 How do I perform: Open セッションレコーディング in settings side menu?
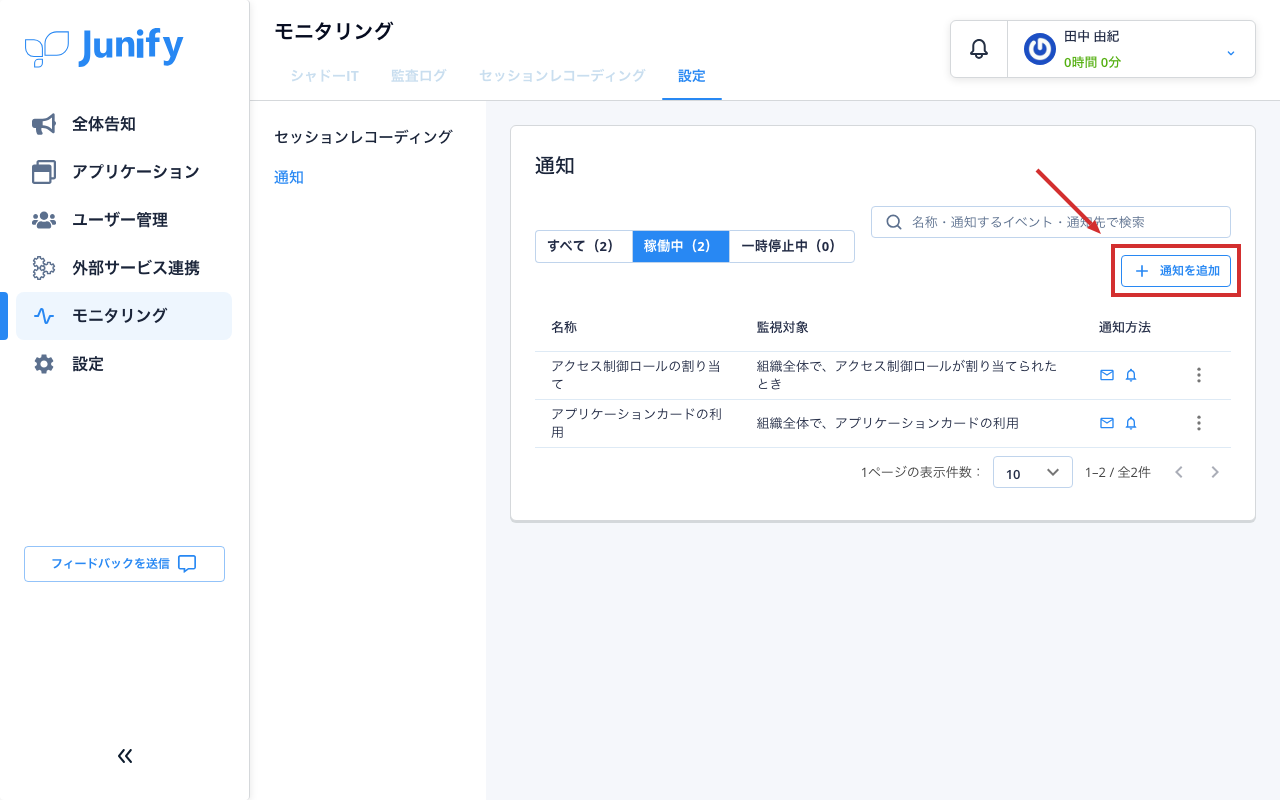[x=364, y=137]
